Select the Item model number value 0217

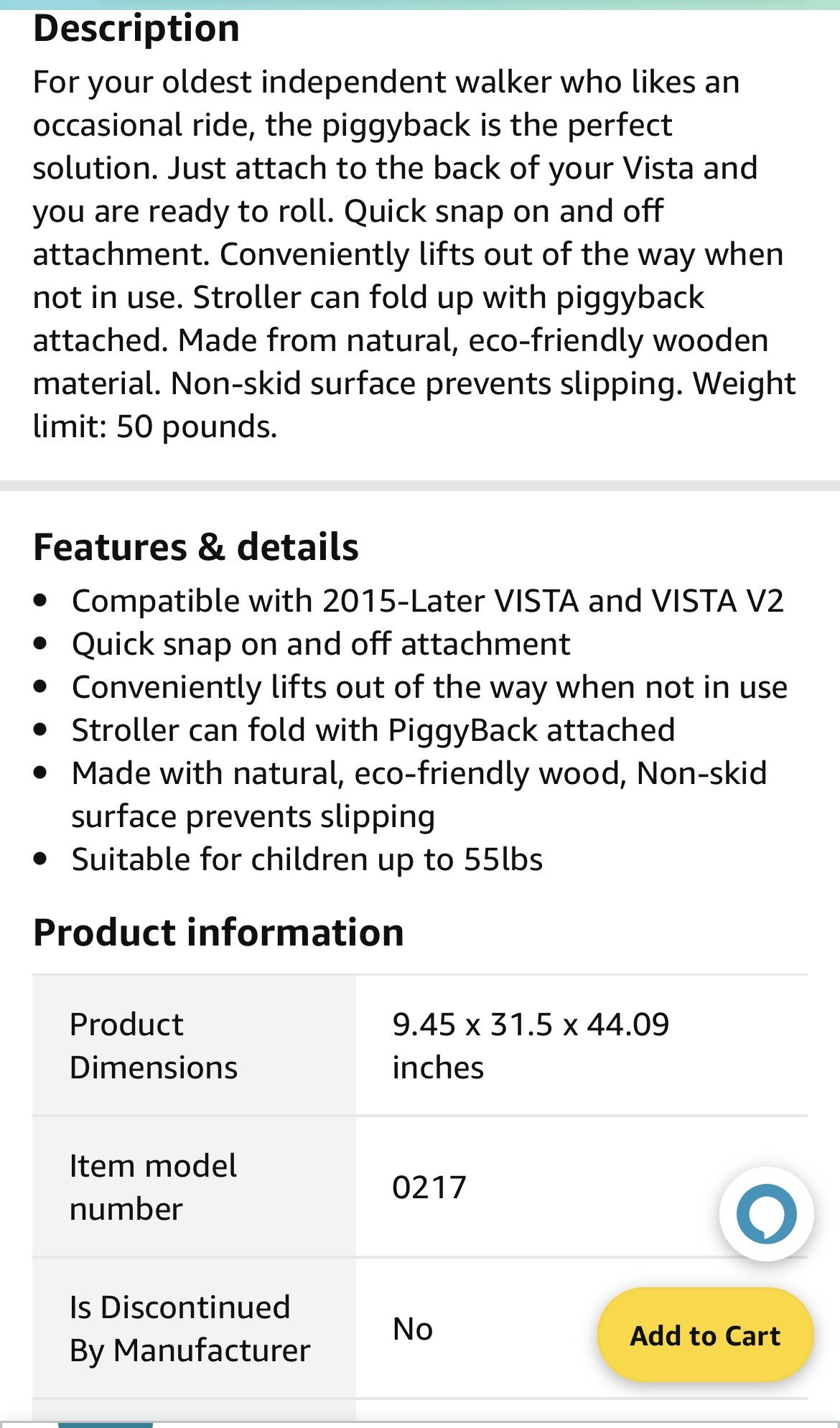click(429, 1187)
